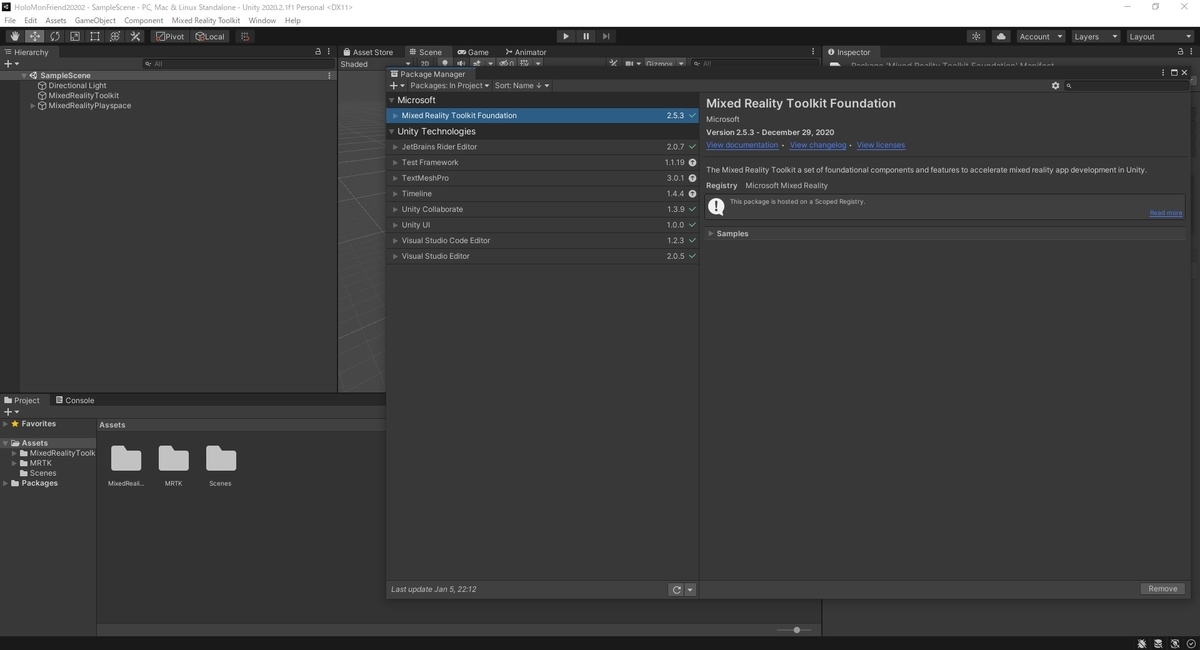The height and width of the screenshot is (650, 1200).
Task: Expand MixedRealityPlayspace in Hierarchy
Action: point(33,105)
